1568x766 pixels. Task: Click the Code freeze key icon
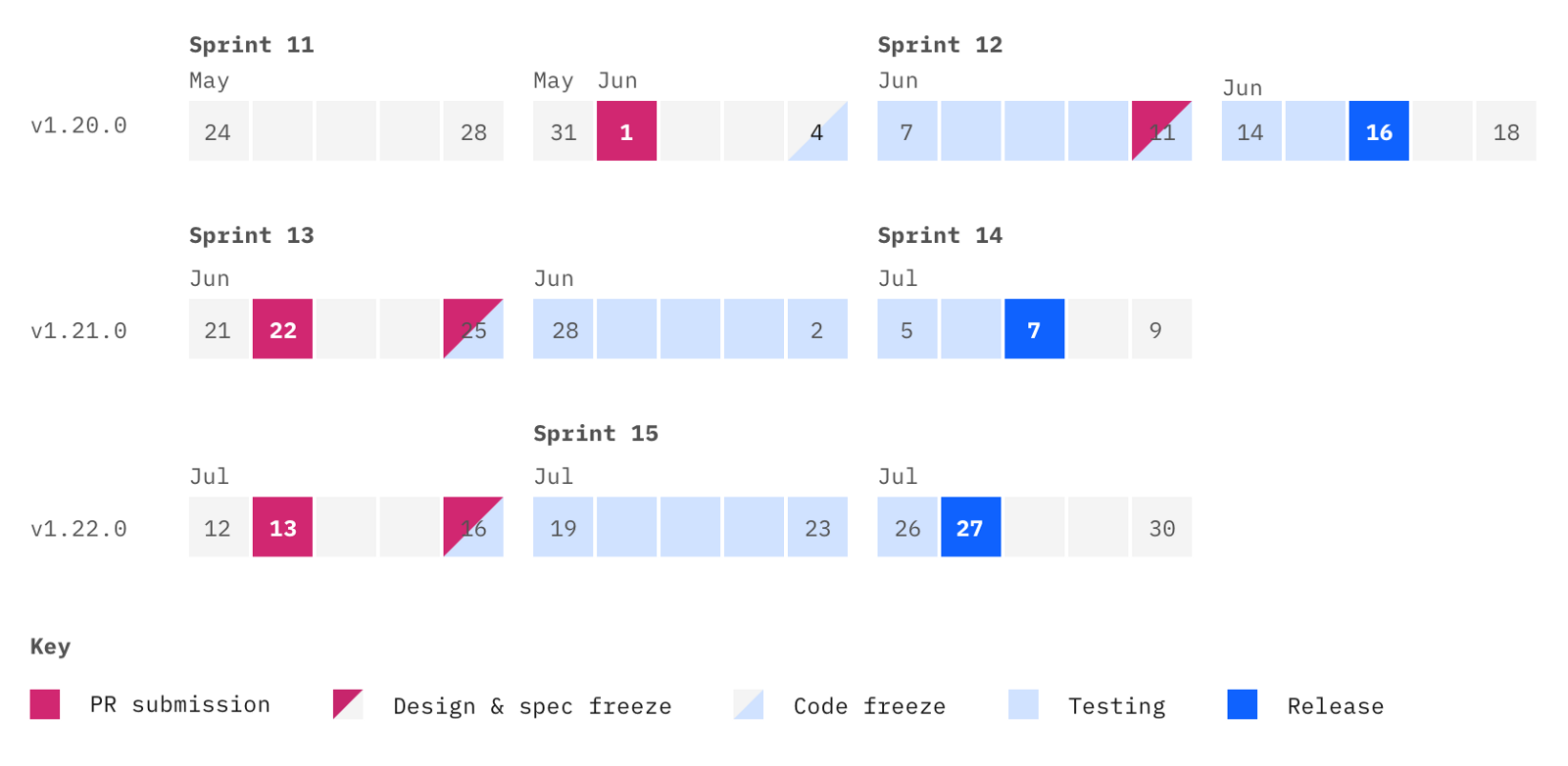pyautogui.click(x=749, y=704)
